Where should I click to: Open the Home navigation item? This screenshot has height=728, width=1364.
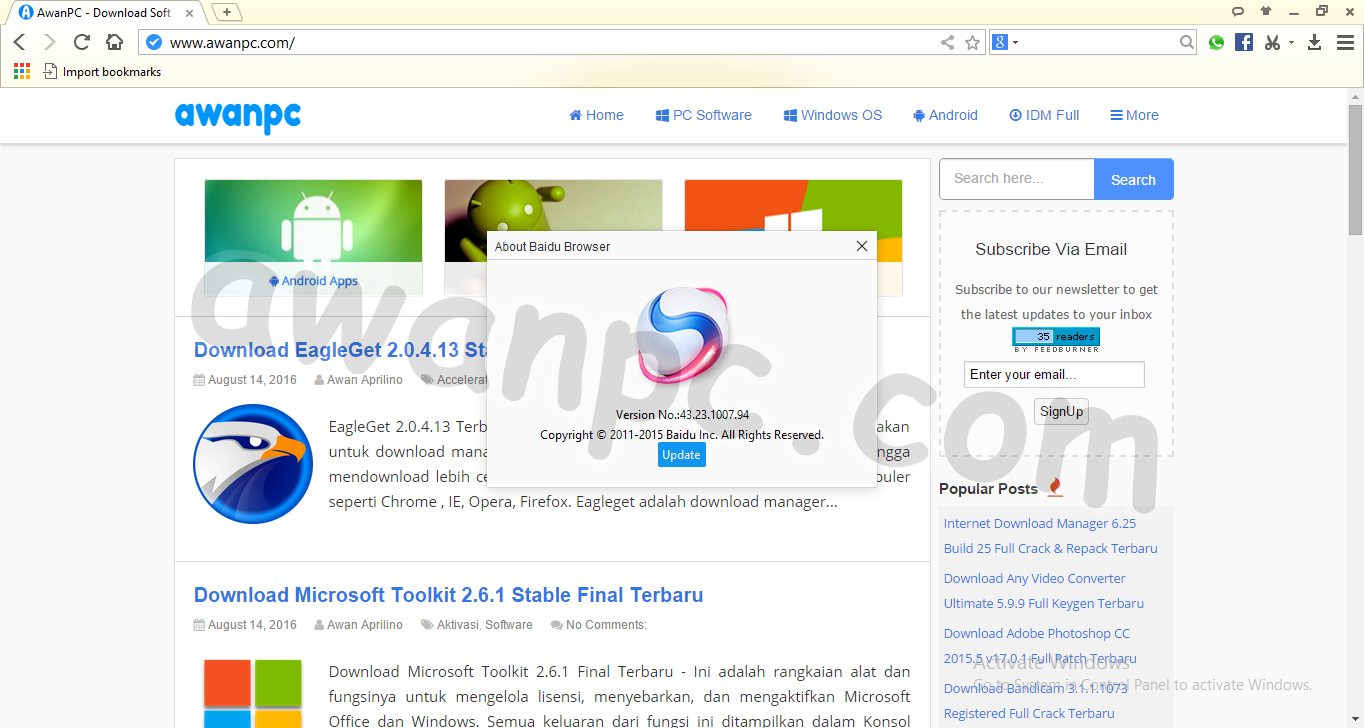point(596,115)
